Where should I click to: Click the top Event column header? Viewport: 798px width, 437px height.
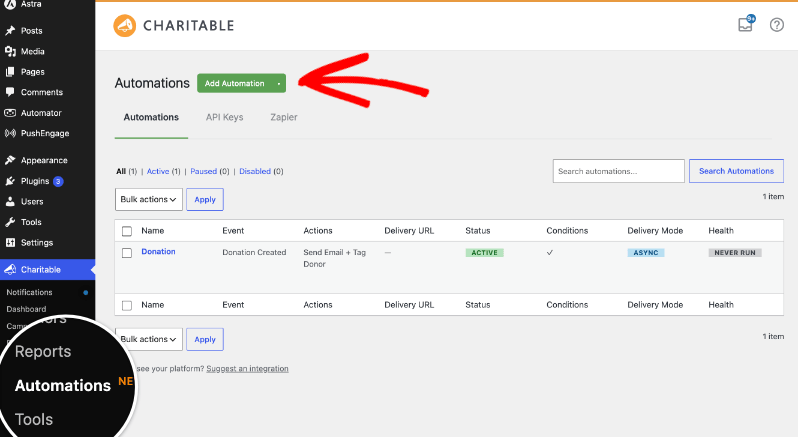[233, 230]
